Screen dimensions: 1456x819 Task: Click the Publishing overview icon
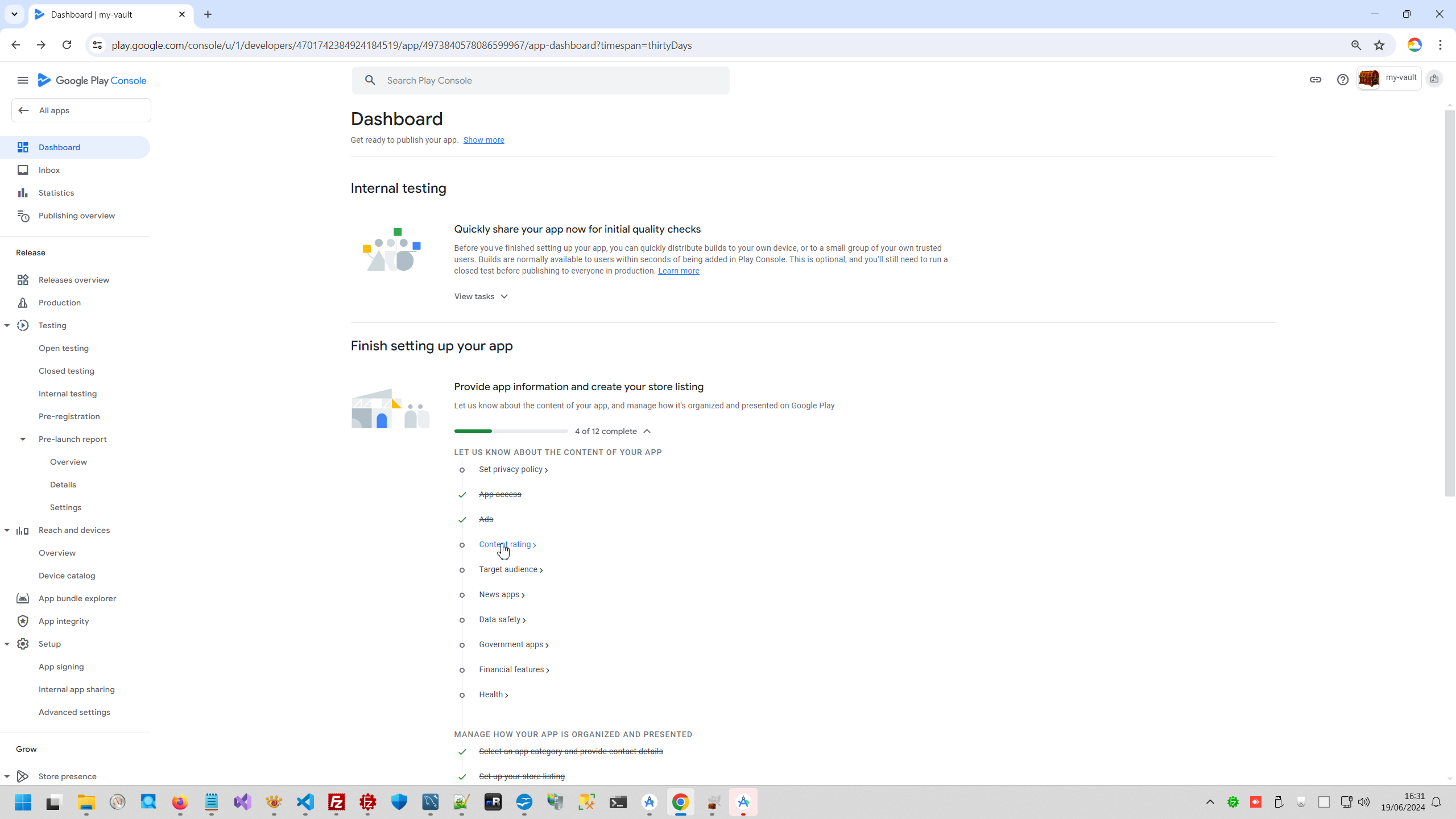coord(23,216)
